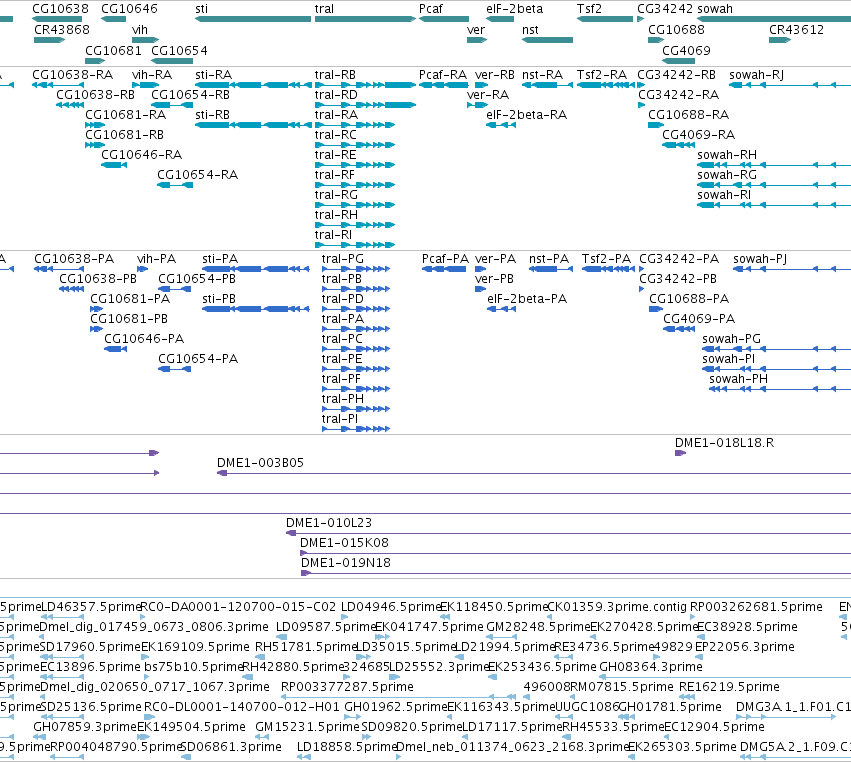Click the tral gene feature
This screenshot has height=762, width=851.
365,19
